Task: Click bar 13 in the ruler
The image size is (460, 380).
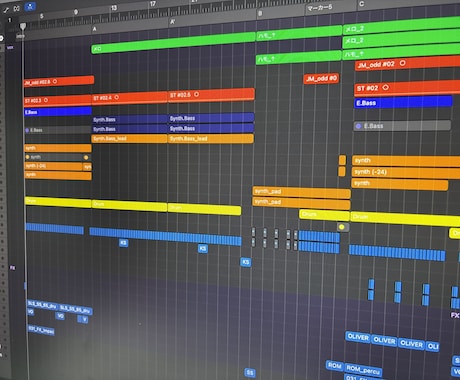Action: pyautogui.click(x=114, y=8)
